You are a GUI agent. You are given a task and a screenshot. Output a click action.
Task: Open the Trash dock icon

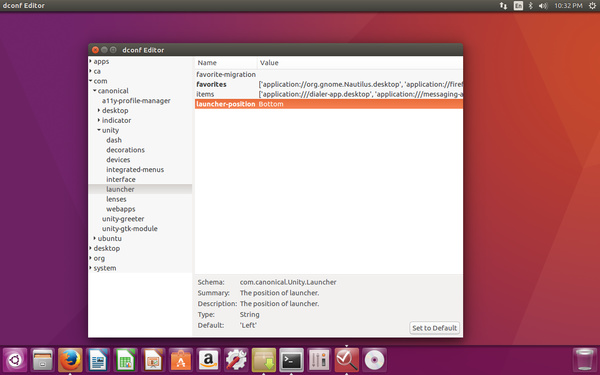585,360
